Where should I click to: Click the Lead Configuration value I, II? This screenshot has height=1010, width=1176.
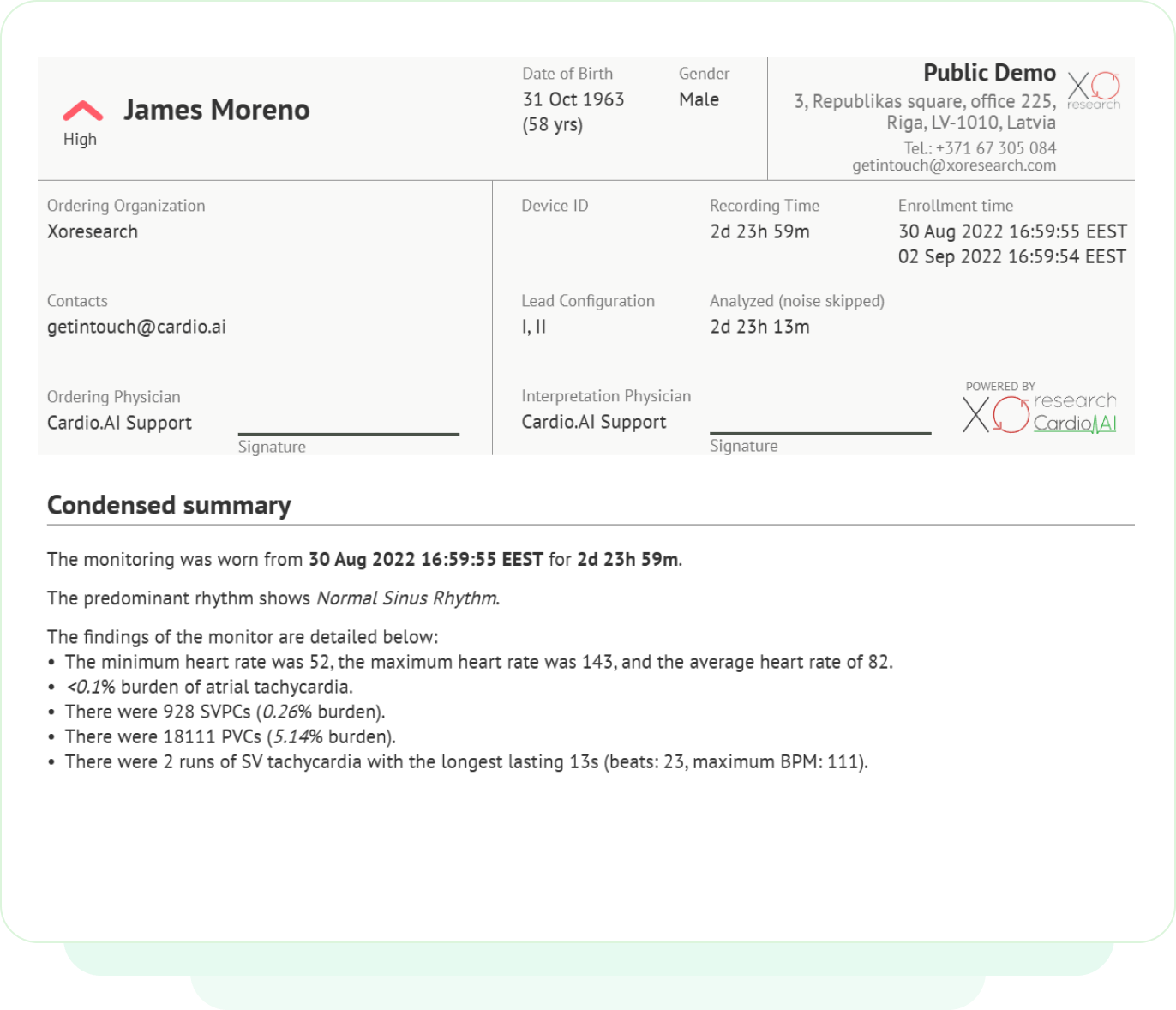click(x=533, y=327)
